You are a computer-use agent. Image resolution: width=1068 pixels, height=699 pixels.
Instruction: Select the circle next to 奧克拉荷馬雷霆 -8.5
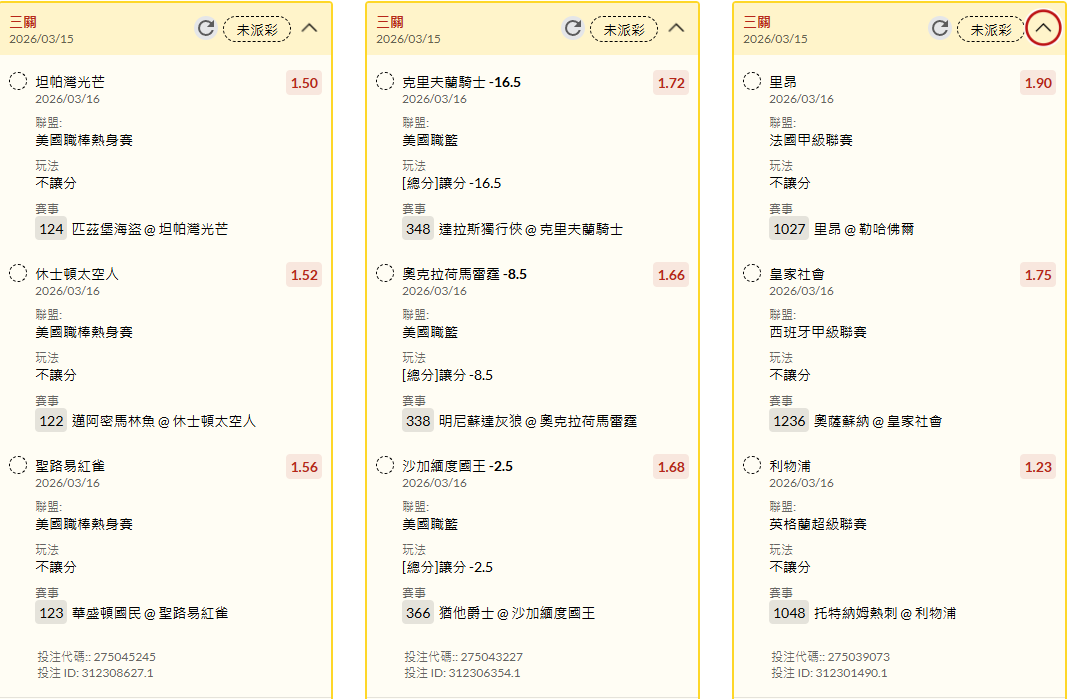pos(385,273)
